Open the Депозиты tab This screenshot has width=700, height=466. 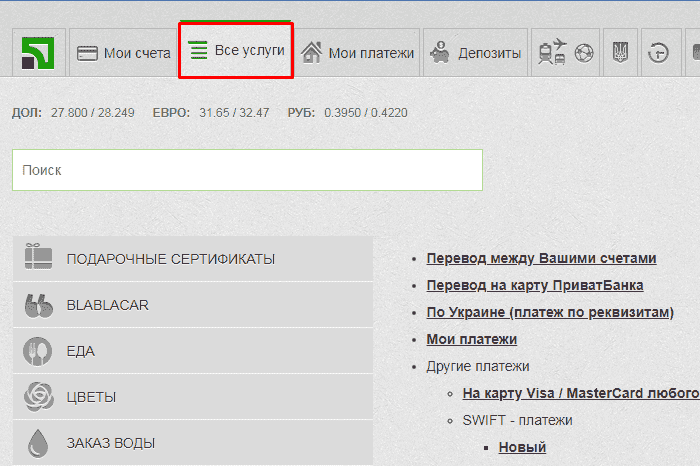coord(476,53)
